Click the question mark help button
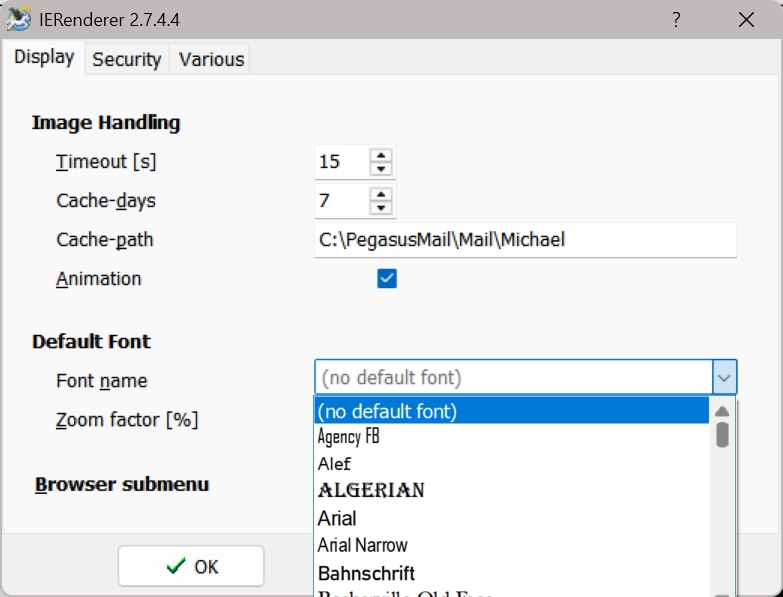The height and width of the screenshot is (597, 783). [676, 20]
